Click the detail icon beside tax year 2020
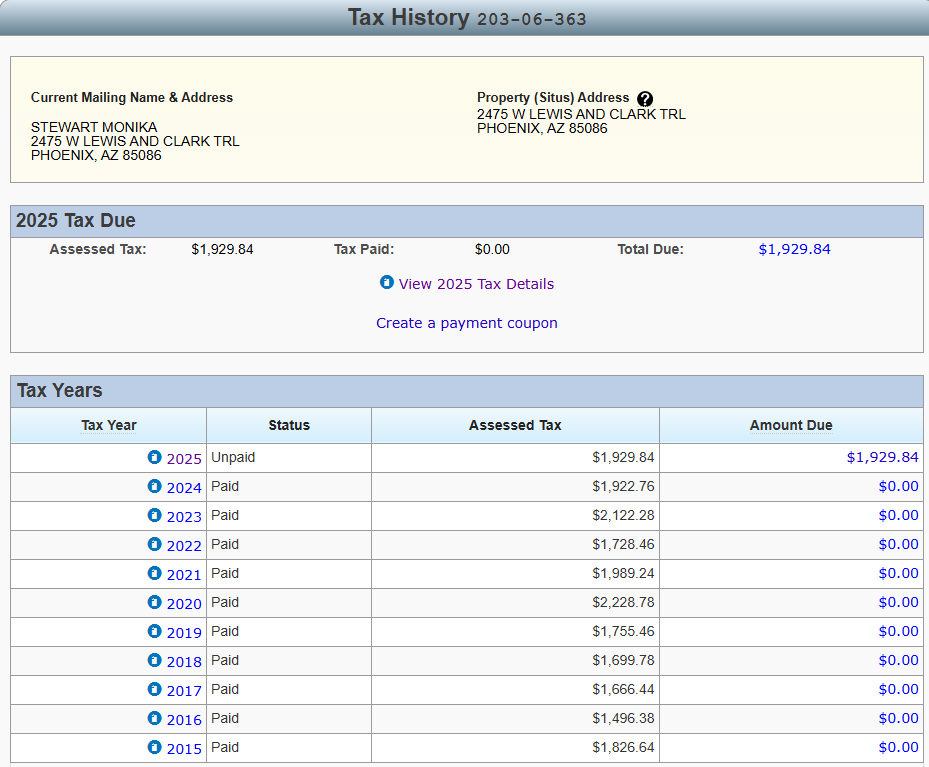 pos(154,603)
